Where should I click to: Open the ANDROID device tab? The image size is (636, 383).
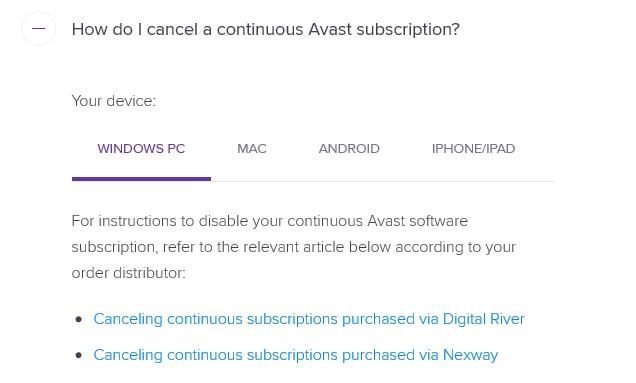pyautogui.click(x=349, y=148)
